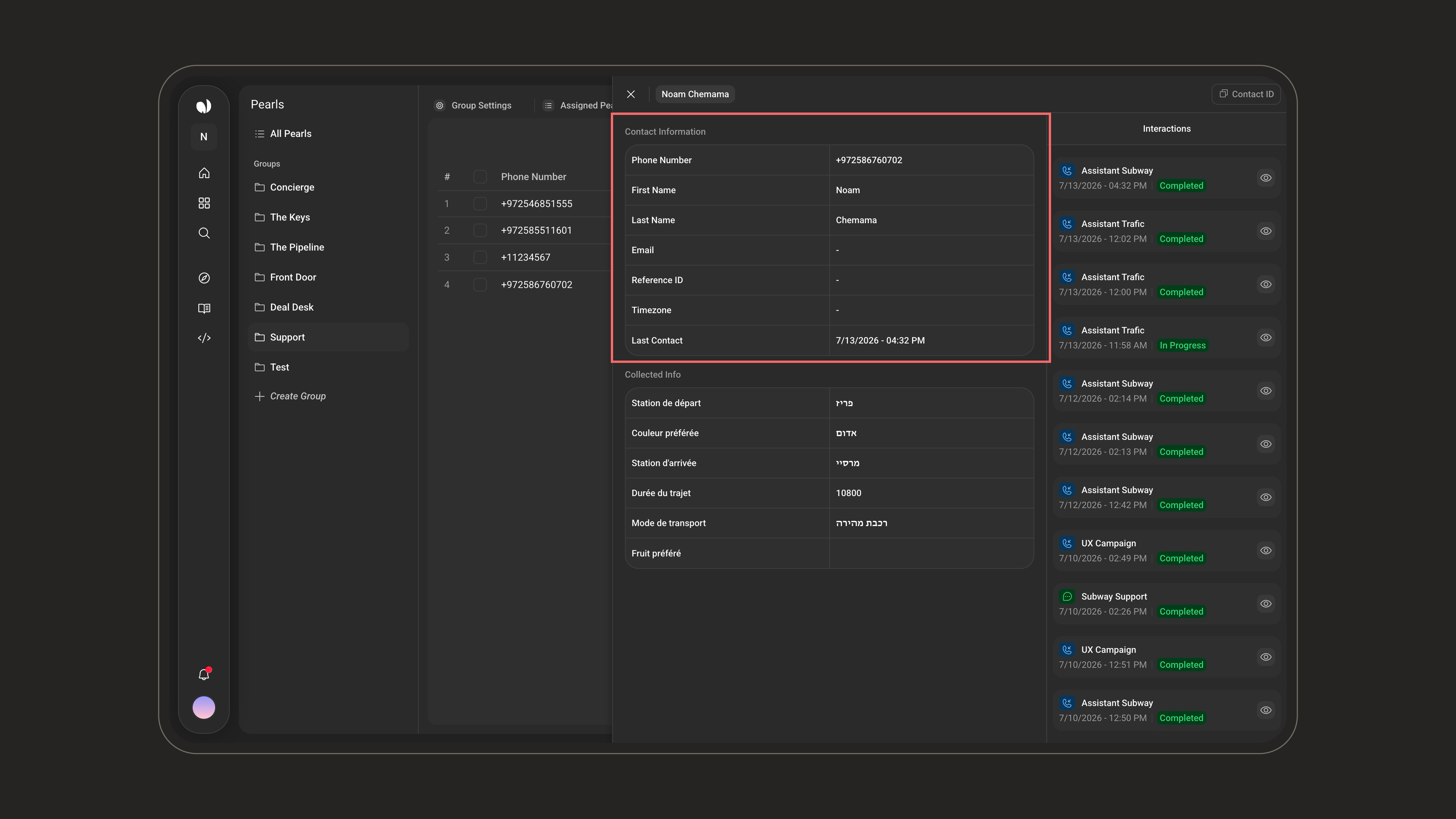This screenshot has height=819, width=1456.
Task: Click the Email value field
Action: pos(932,250)
